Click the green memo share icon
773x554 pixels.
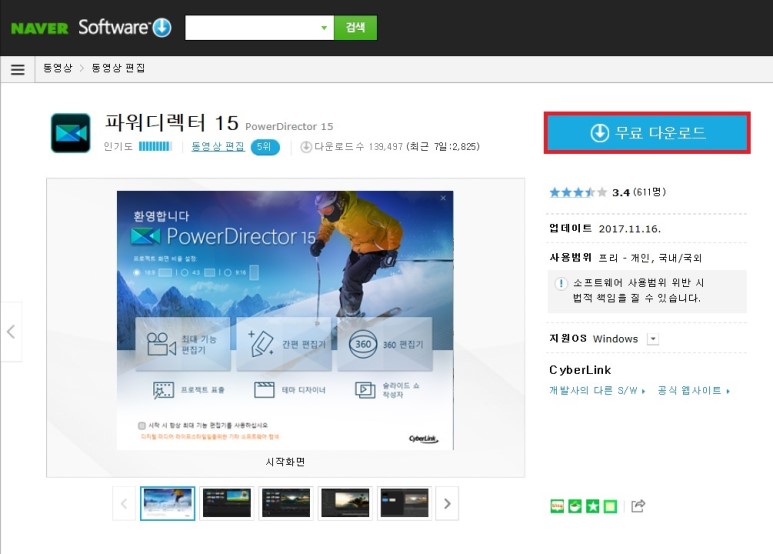coord(610,506)
